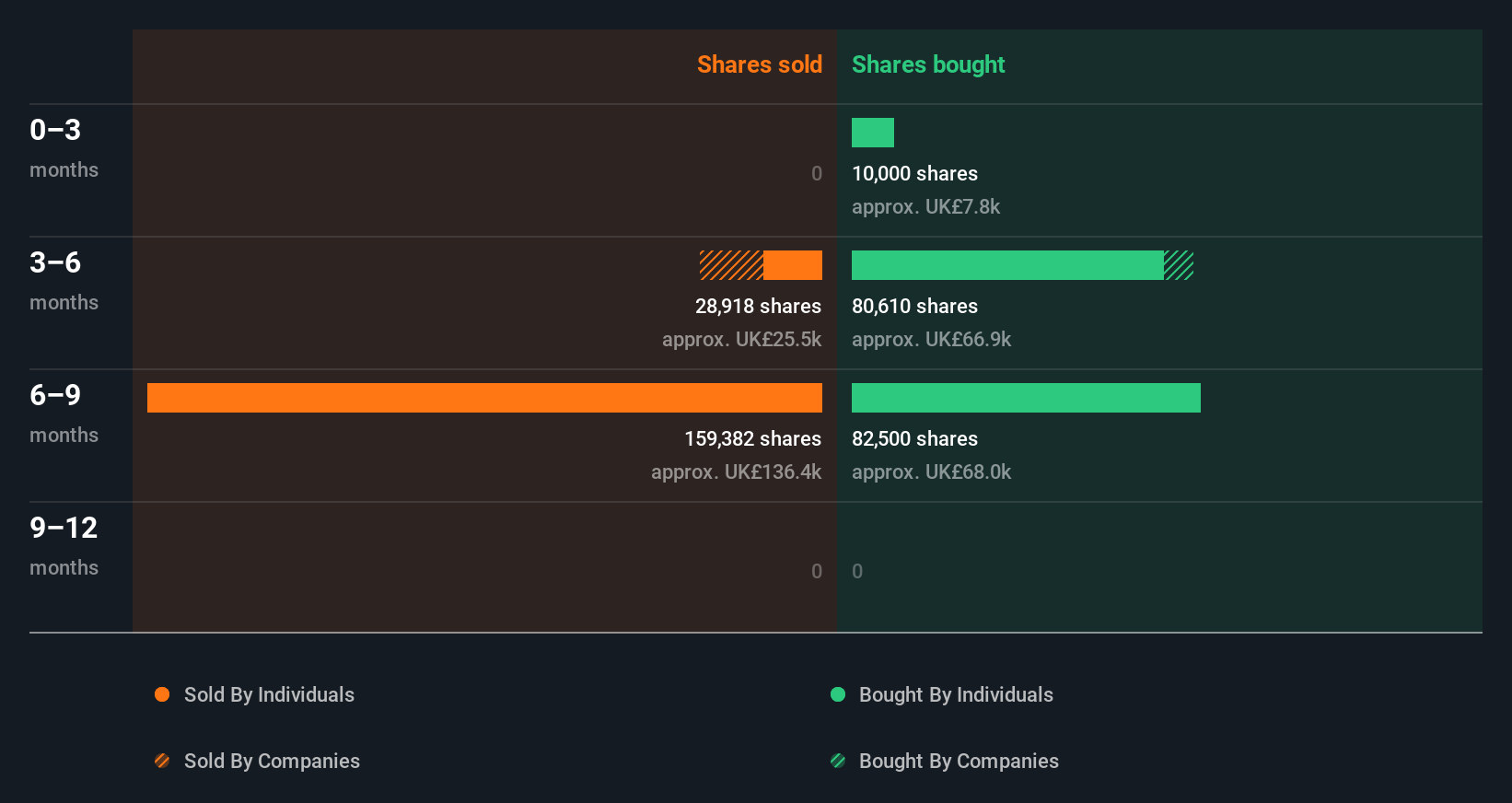Select the Sold By Individuals legend label

tap(269, 694)
